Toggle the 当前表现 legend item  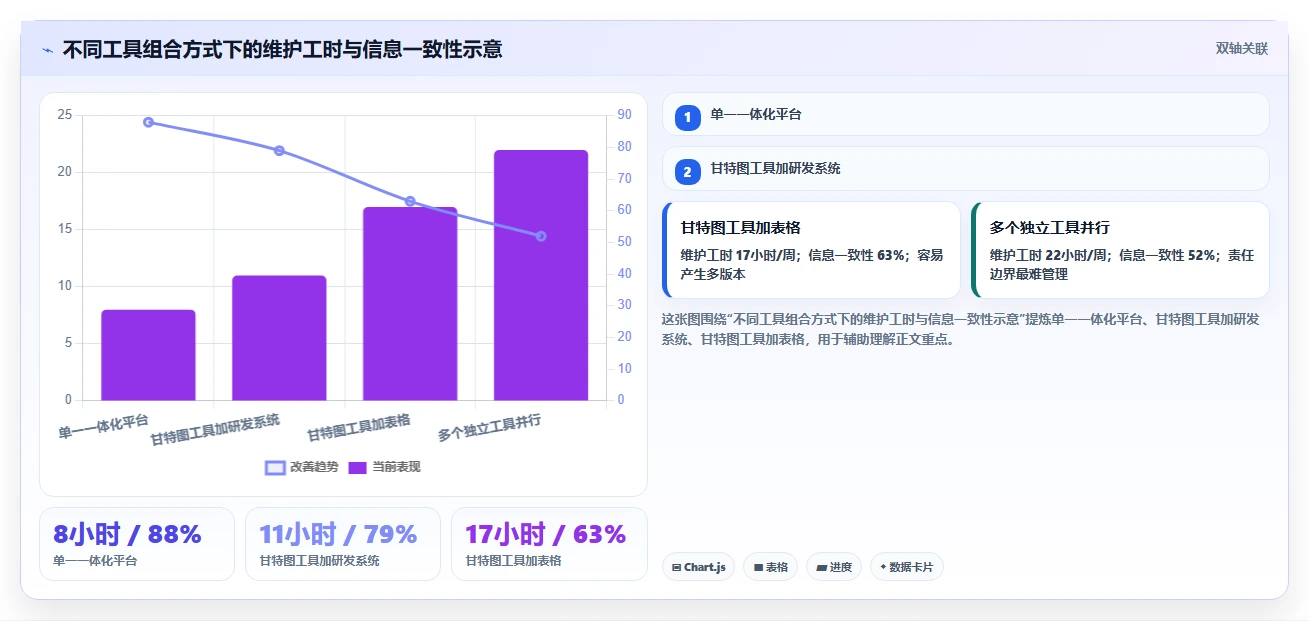[x=384, y=467]
